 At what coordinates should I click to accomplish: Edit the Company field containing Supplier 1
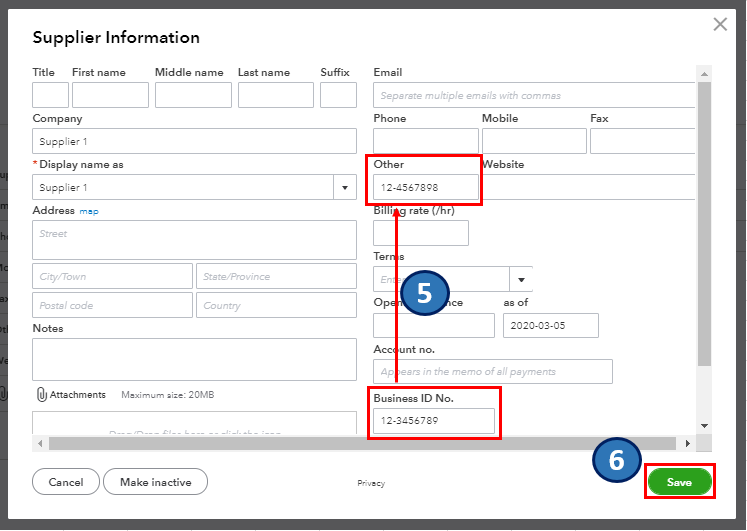(x=194, y=141)
